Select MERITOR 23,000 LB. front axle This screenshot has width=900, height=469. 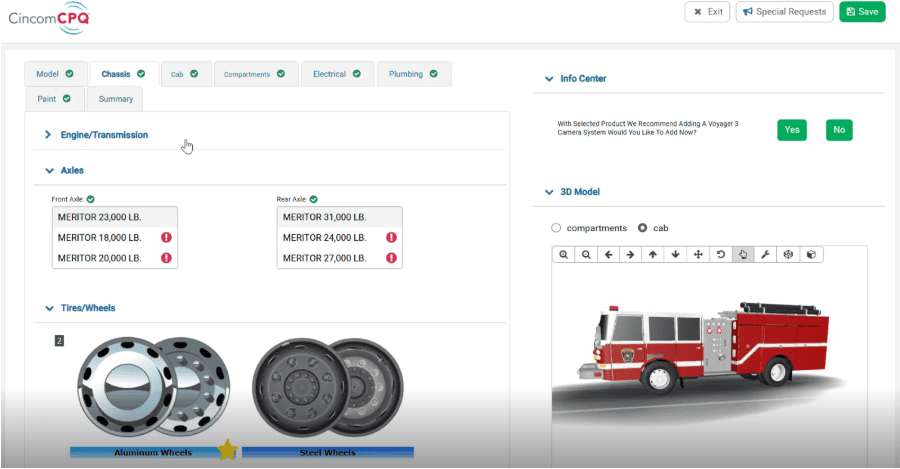(x=115, y=217)
